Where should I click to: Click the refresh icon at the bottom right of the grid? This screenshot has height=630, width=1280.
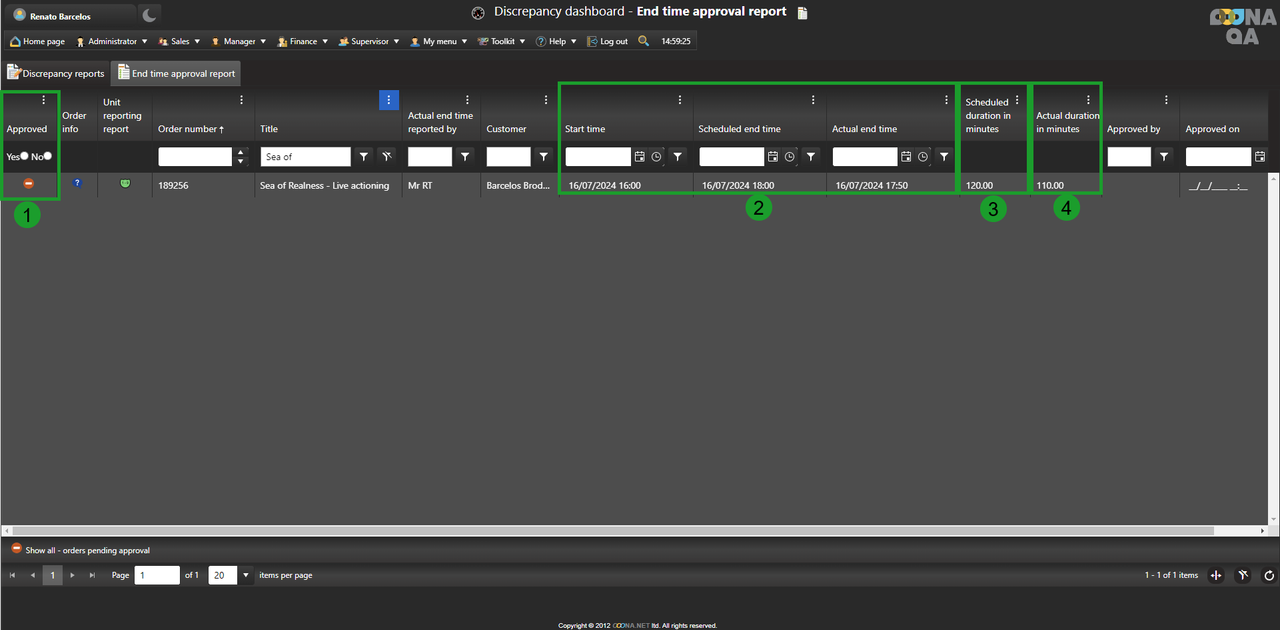(x=1269, y=575)
